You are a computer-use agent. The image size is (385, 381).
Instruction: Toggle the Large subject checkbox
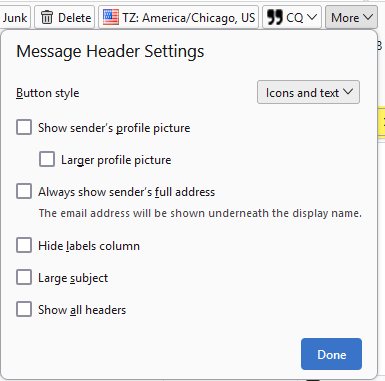[24, 278]
